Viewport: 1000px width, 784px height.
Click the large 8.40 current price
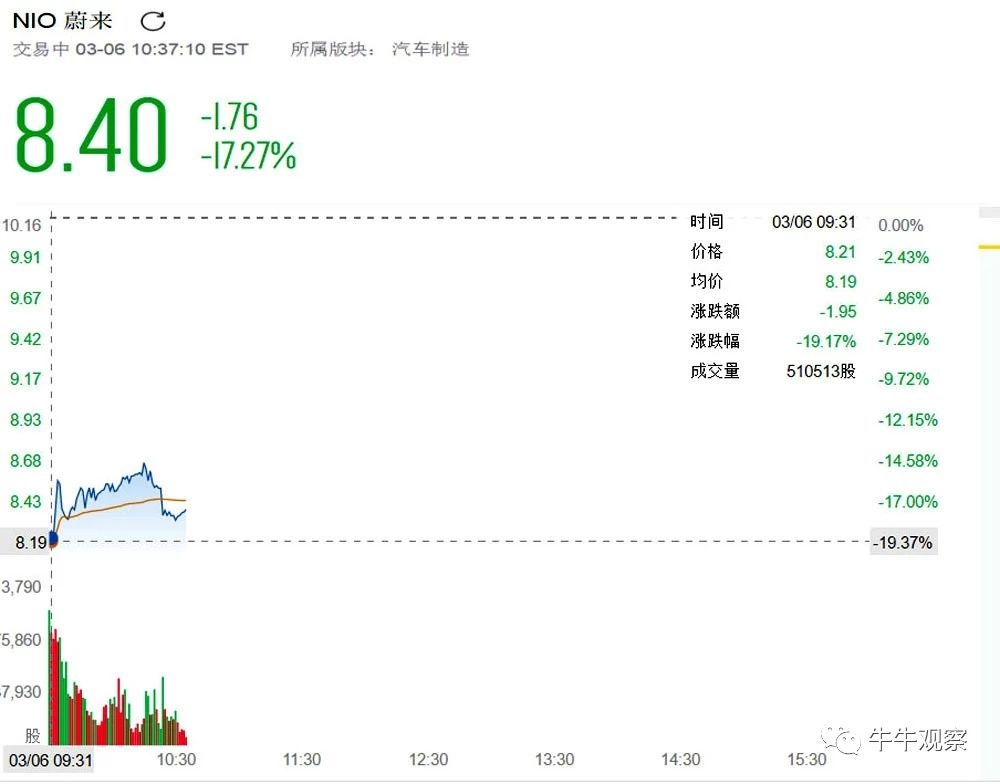(90, 136)
